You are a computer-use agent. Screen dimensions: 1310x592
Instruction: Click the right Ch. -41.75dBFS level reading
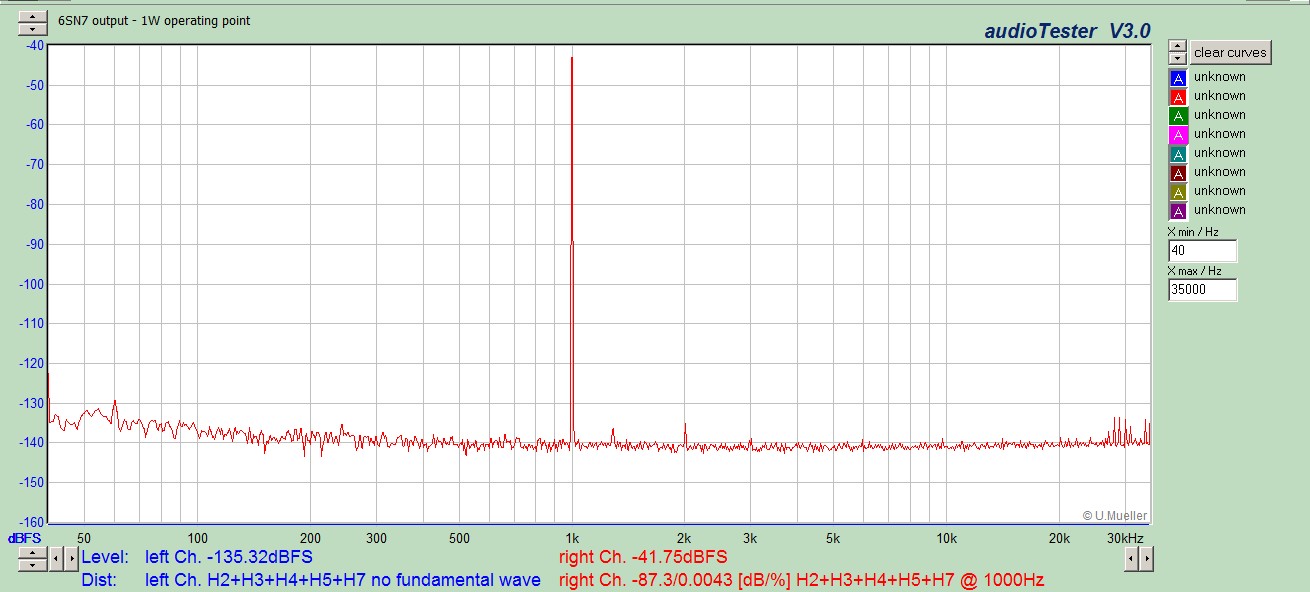pos(643,557)
